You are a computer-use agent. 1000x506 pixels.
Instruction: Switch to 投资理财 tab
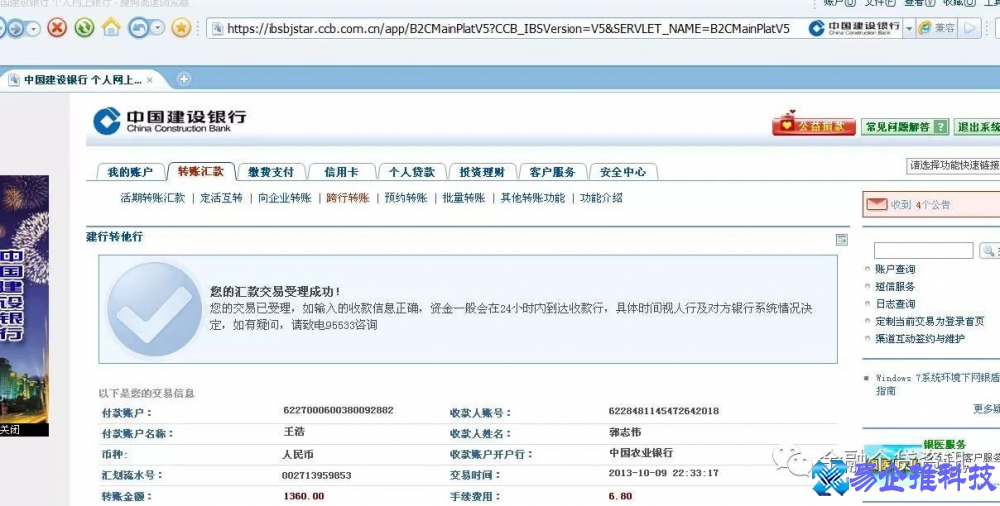coord(482,172)
